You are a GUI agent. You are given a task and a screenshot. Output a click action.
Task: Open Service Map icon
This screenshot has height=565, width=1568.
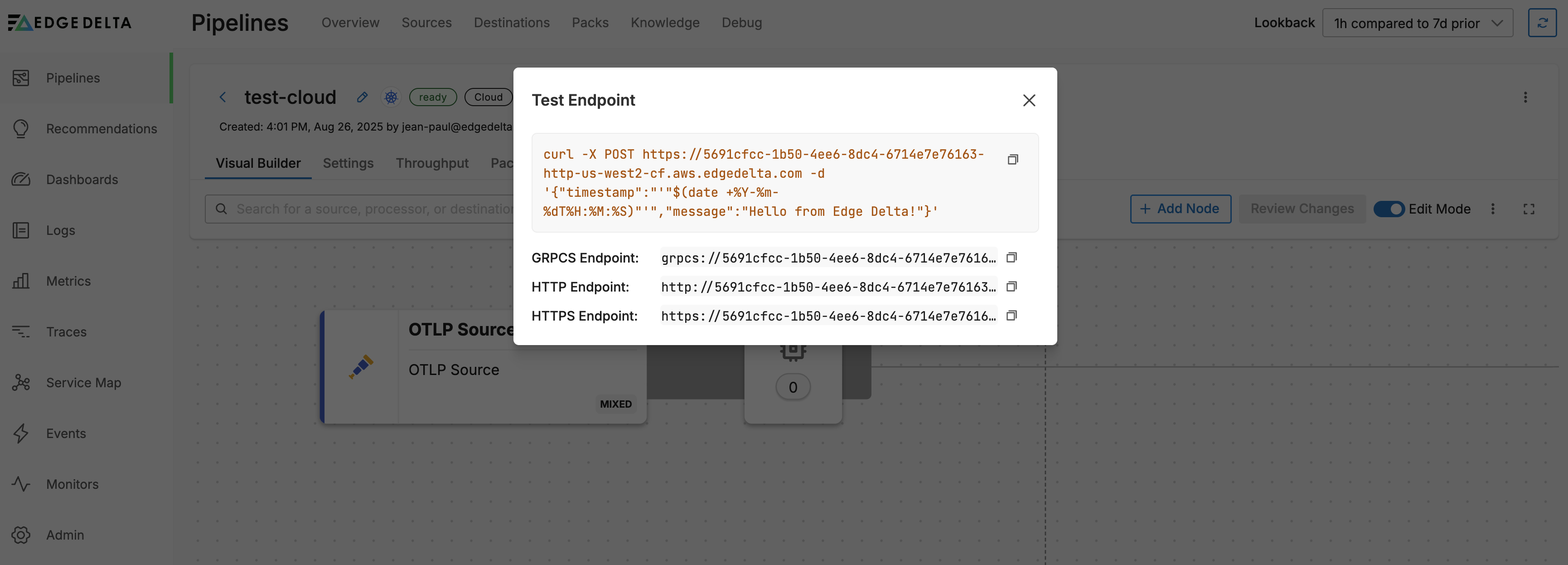21,382
